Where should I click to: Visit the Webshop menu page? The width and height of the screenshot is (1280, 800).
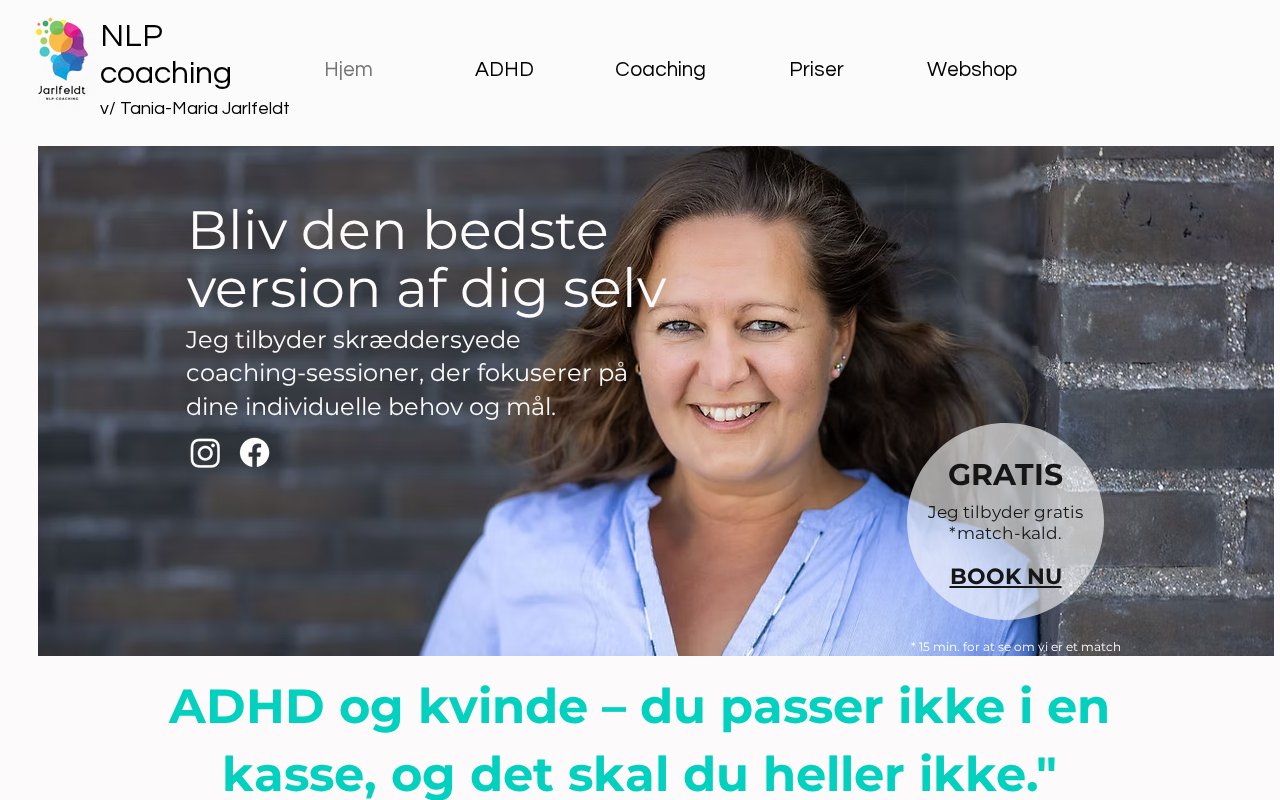[972, 70]
